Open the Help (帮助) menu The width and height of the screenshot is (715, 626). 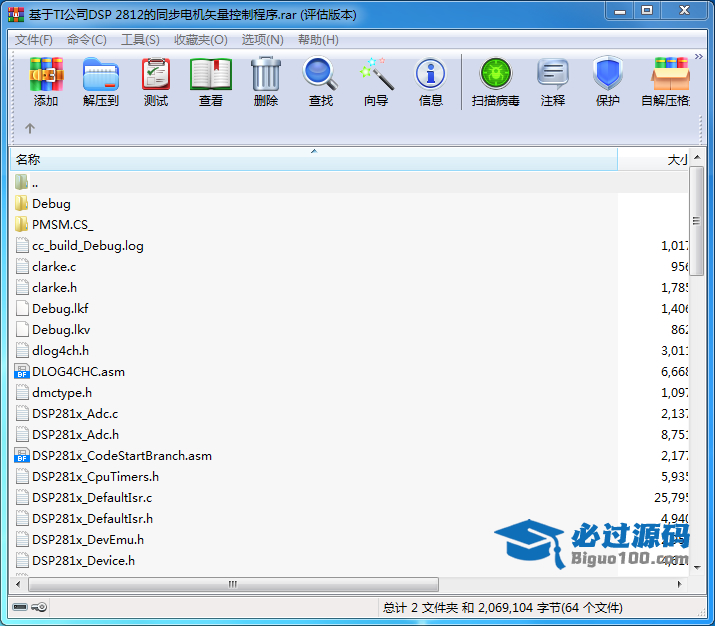coord(318,40)
